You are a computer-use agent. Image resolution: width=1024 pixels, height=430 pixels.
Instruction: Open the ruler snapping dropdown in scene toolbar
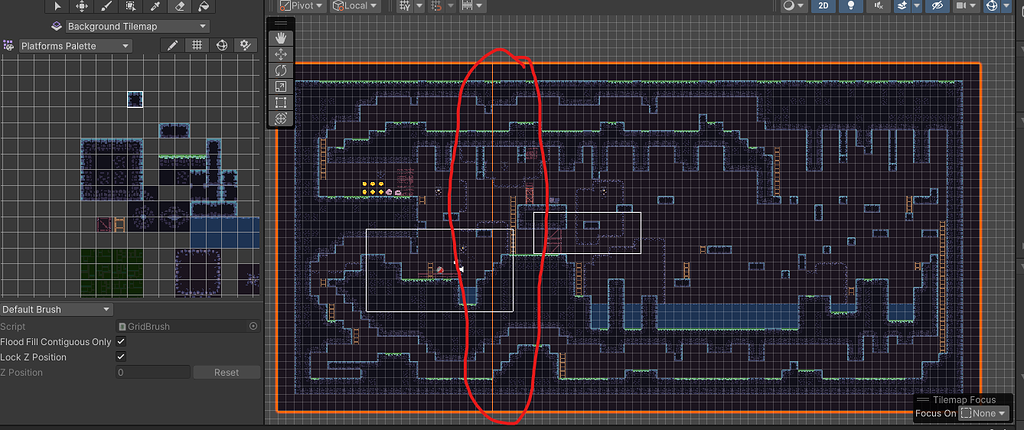pos(472,5)
